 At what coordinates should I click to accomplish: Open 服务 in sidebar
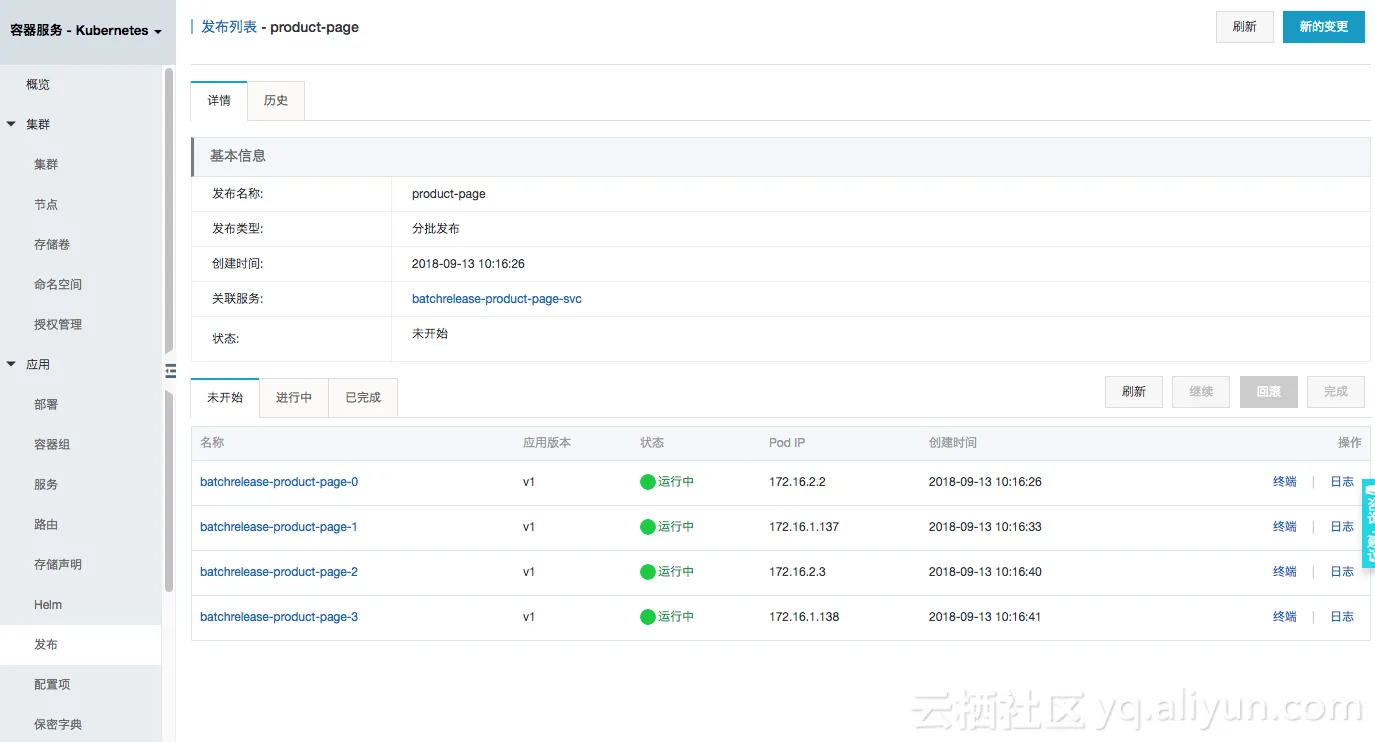click(x=46, y=485)
